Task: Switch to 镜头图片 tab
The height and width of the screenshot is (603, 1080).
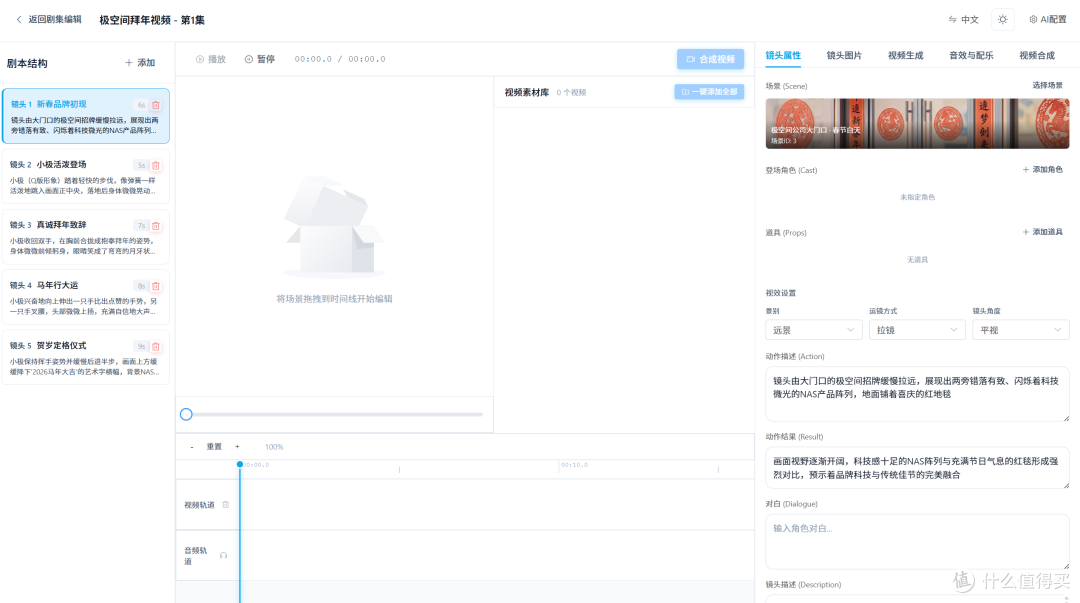Action: click(x=844, y=55)
